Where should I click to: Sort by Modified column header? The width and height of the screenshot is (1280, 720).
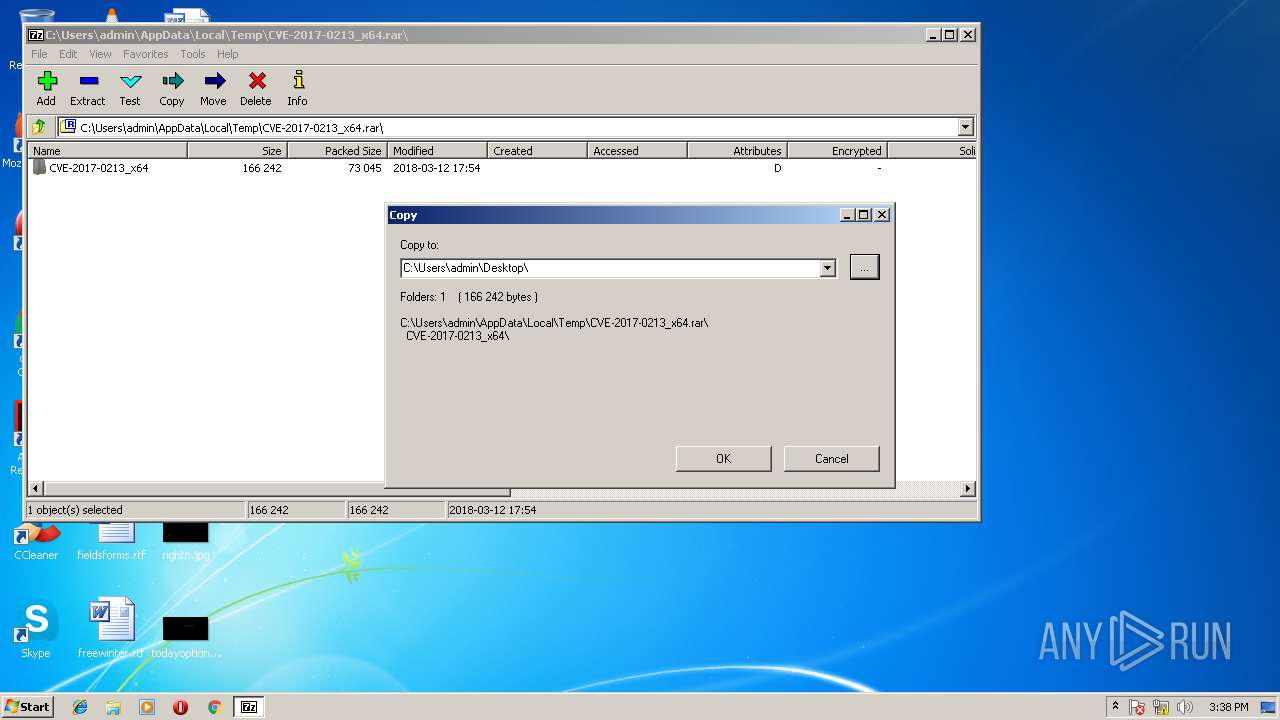(x=437, y=150)
